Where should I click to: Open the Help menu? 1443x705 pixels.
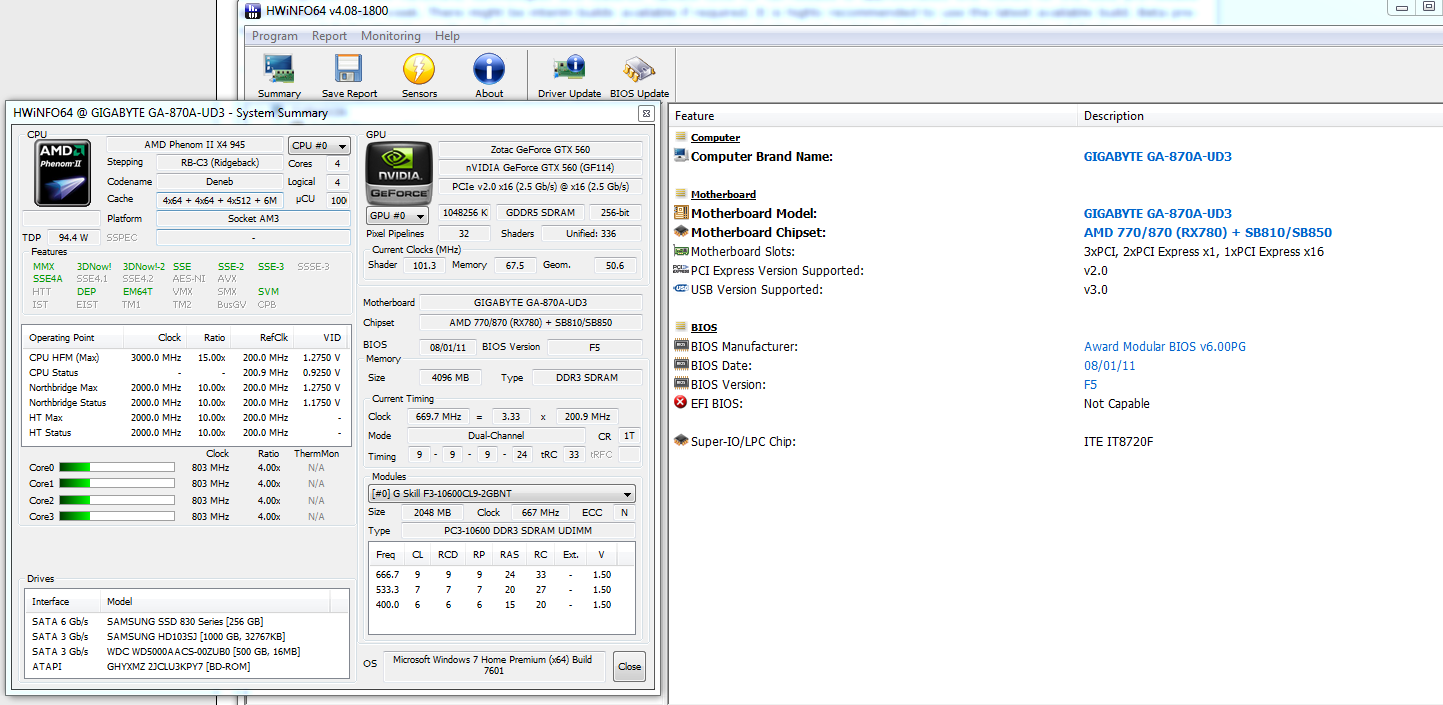(x=447, y=36)
